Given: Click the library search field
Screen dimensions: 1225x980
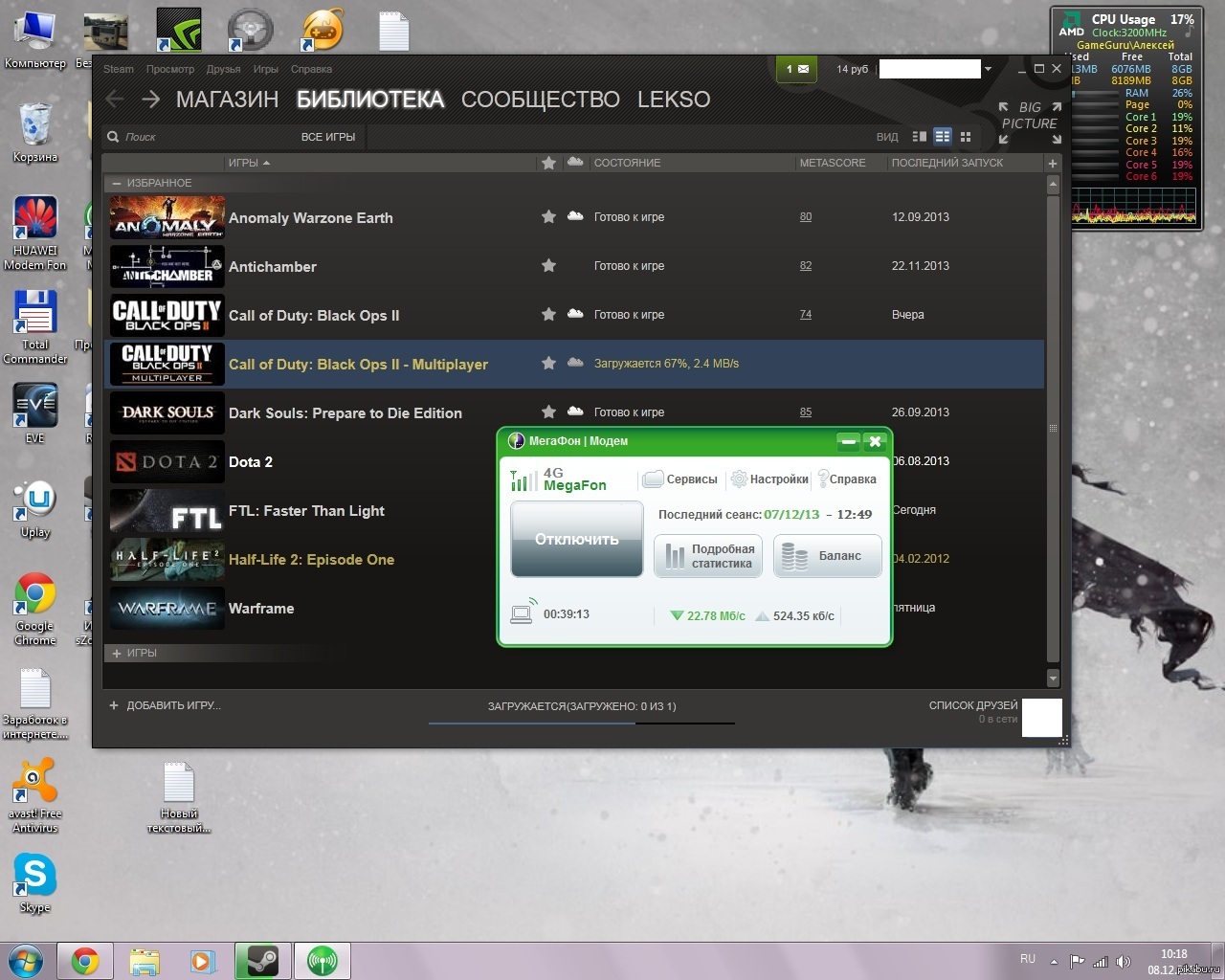Looking at the screenshot, I should [x=201, y=137].
